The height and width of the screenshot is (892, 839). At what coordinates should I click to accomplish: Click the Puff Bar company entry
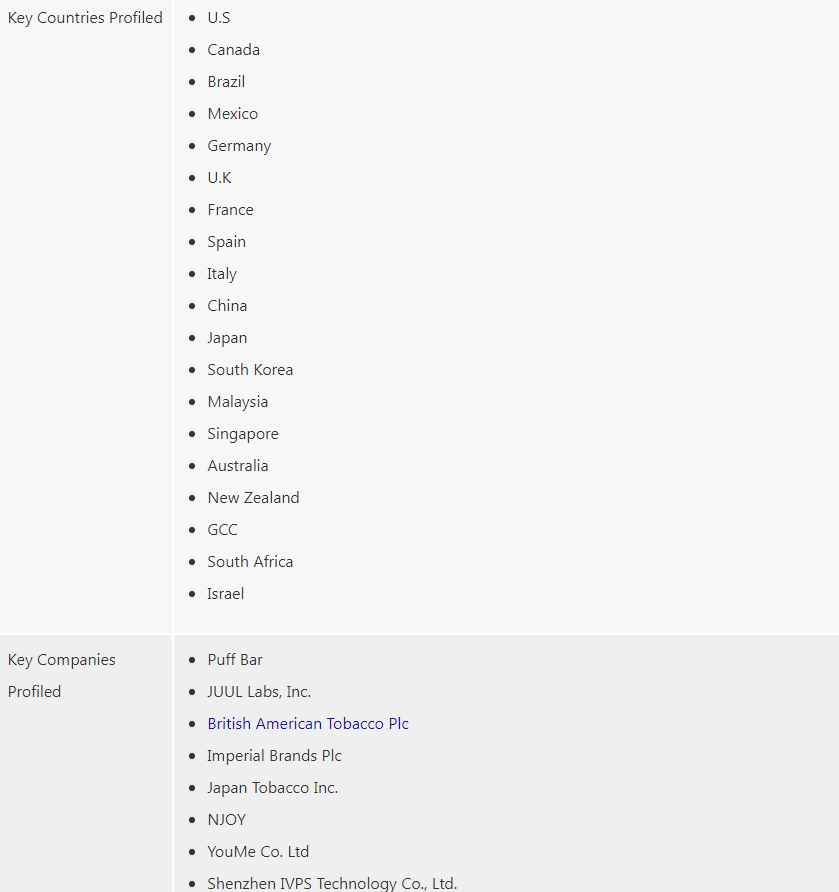[x=235, y=660]
